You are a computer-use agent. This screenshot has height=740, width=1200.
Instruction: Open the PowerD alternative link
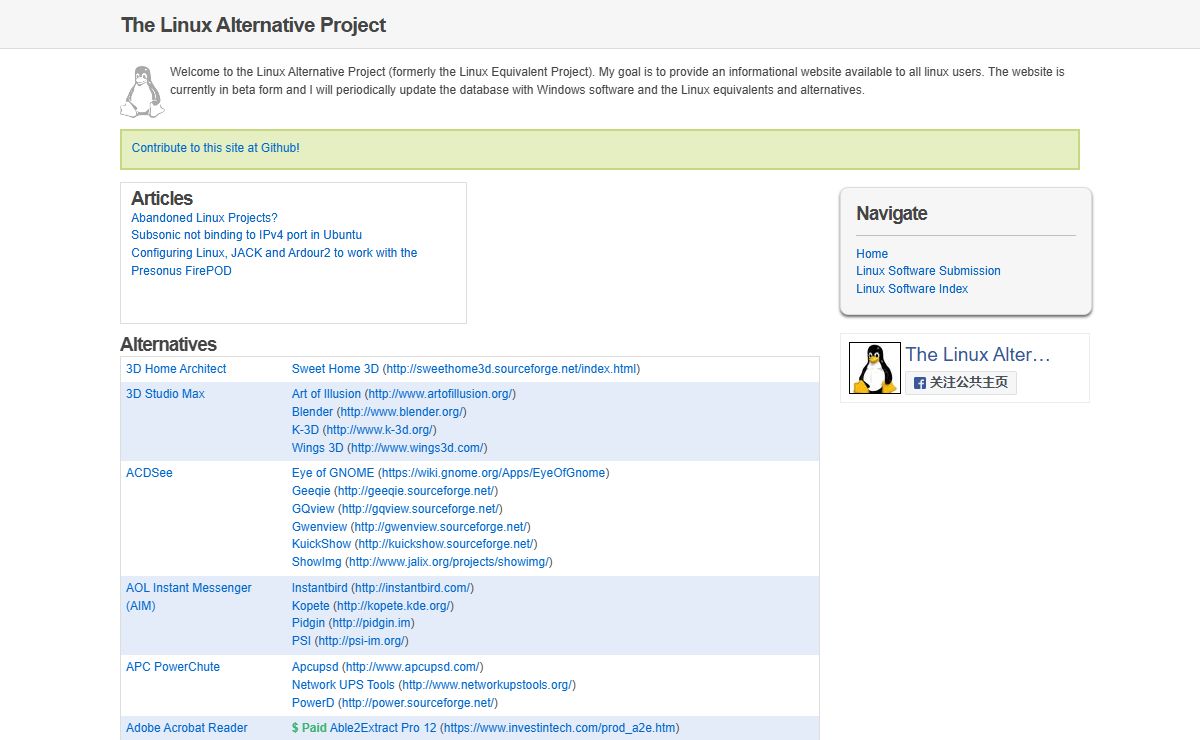pos(313,703)
